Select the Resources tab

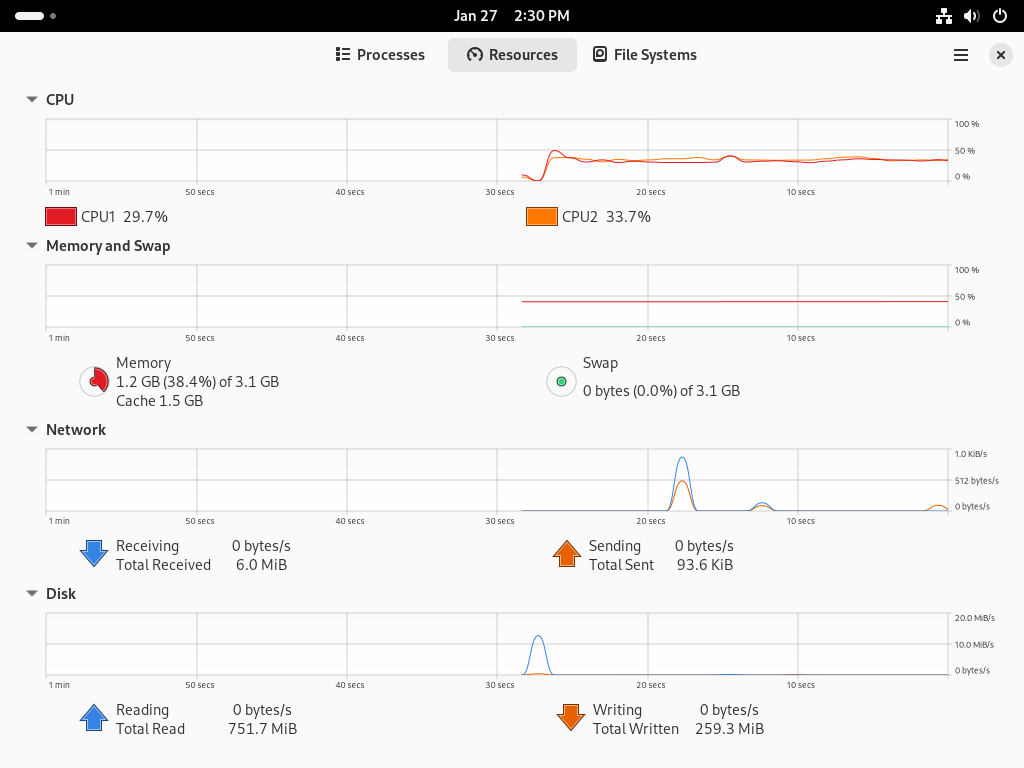tap(512, 55)
